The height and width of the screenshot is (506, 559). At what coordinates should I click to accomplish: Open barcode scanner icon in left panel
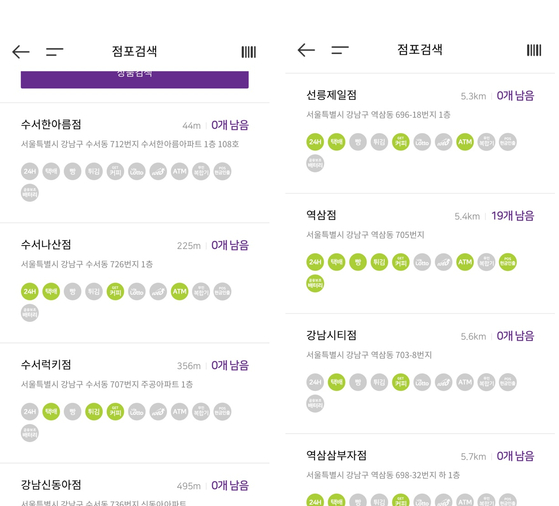tap(248, 52)
